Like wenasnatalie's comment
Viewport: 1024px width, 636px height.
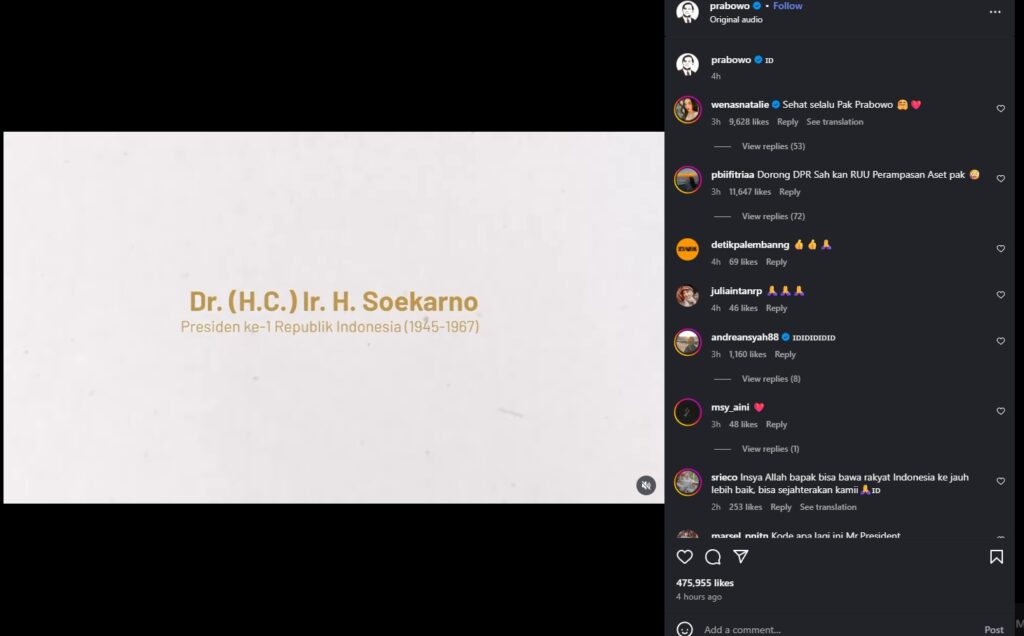[x=1000, y=108]
